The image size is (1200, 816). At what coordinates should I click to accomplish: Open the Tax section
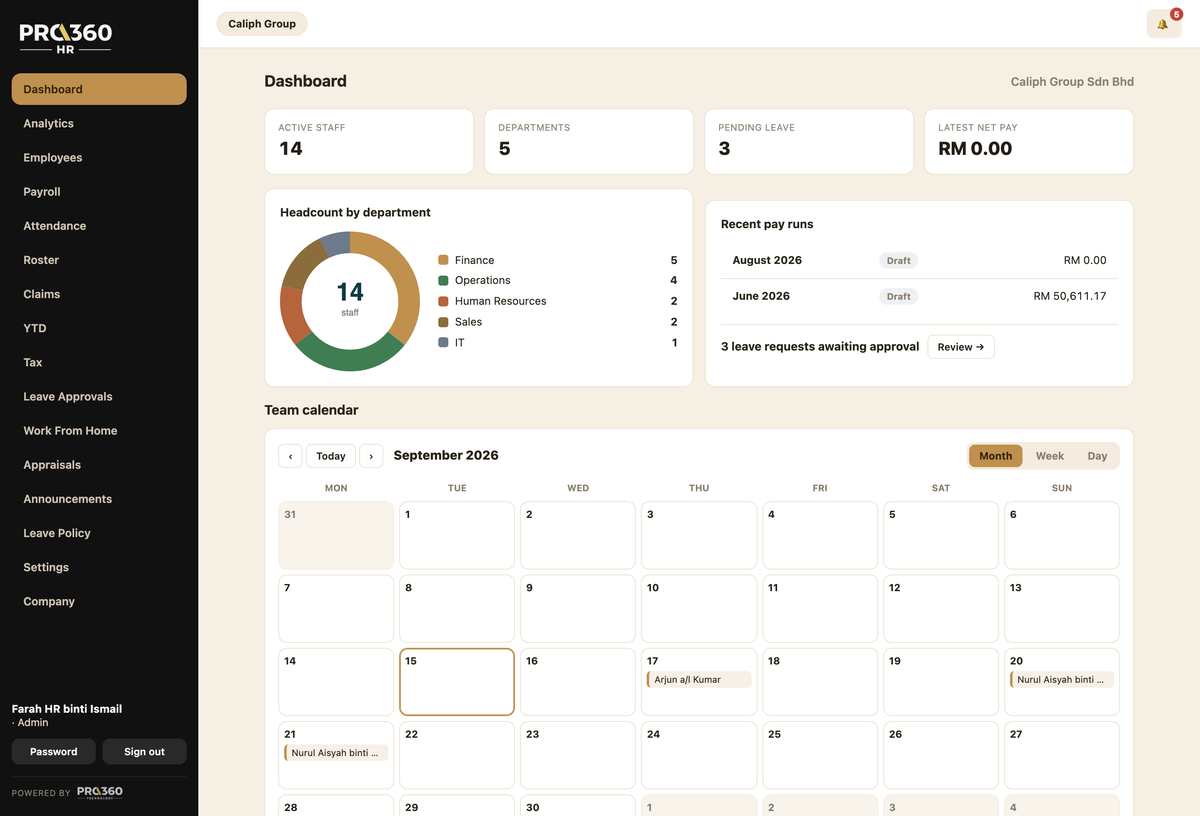tap(99, 362)
